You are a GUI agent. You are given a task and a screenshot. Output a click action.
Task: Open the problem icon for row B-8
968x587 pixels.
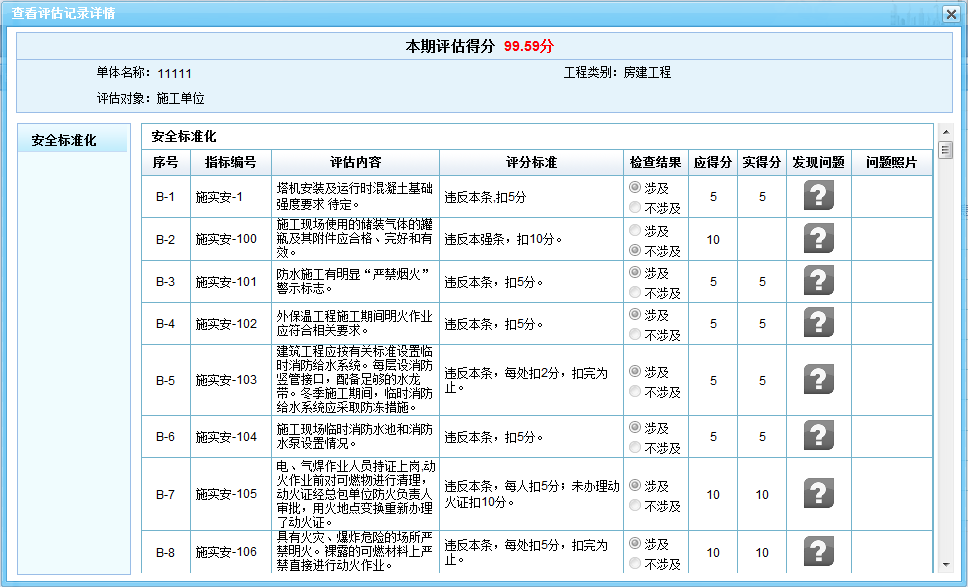[x=818, y=552]
